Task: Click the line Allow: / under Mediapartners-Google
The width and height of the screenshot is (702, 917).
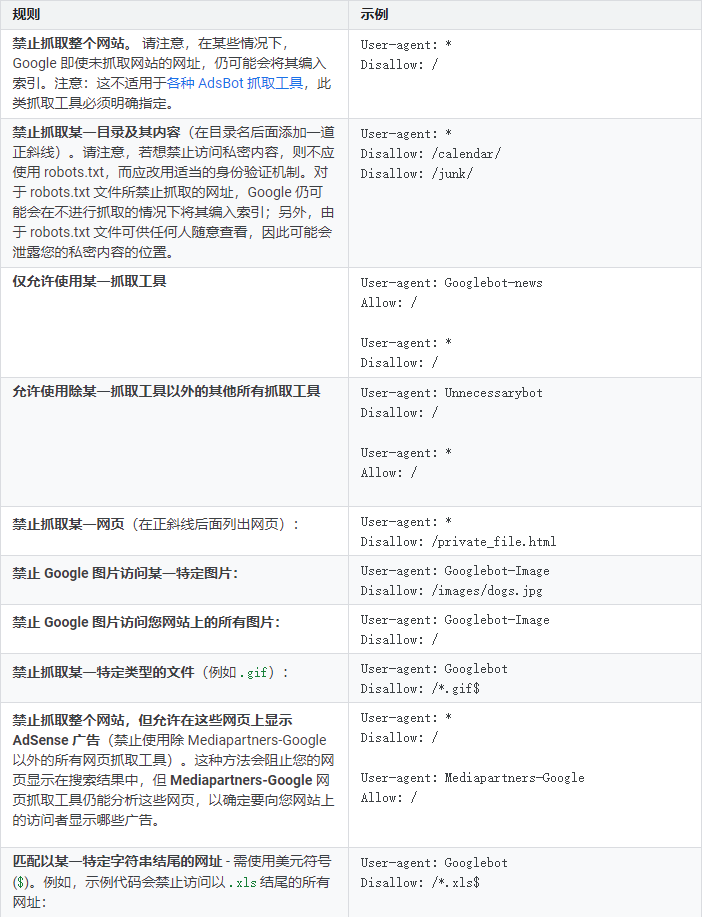Action: coord(388,798)
